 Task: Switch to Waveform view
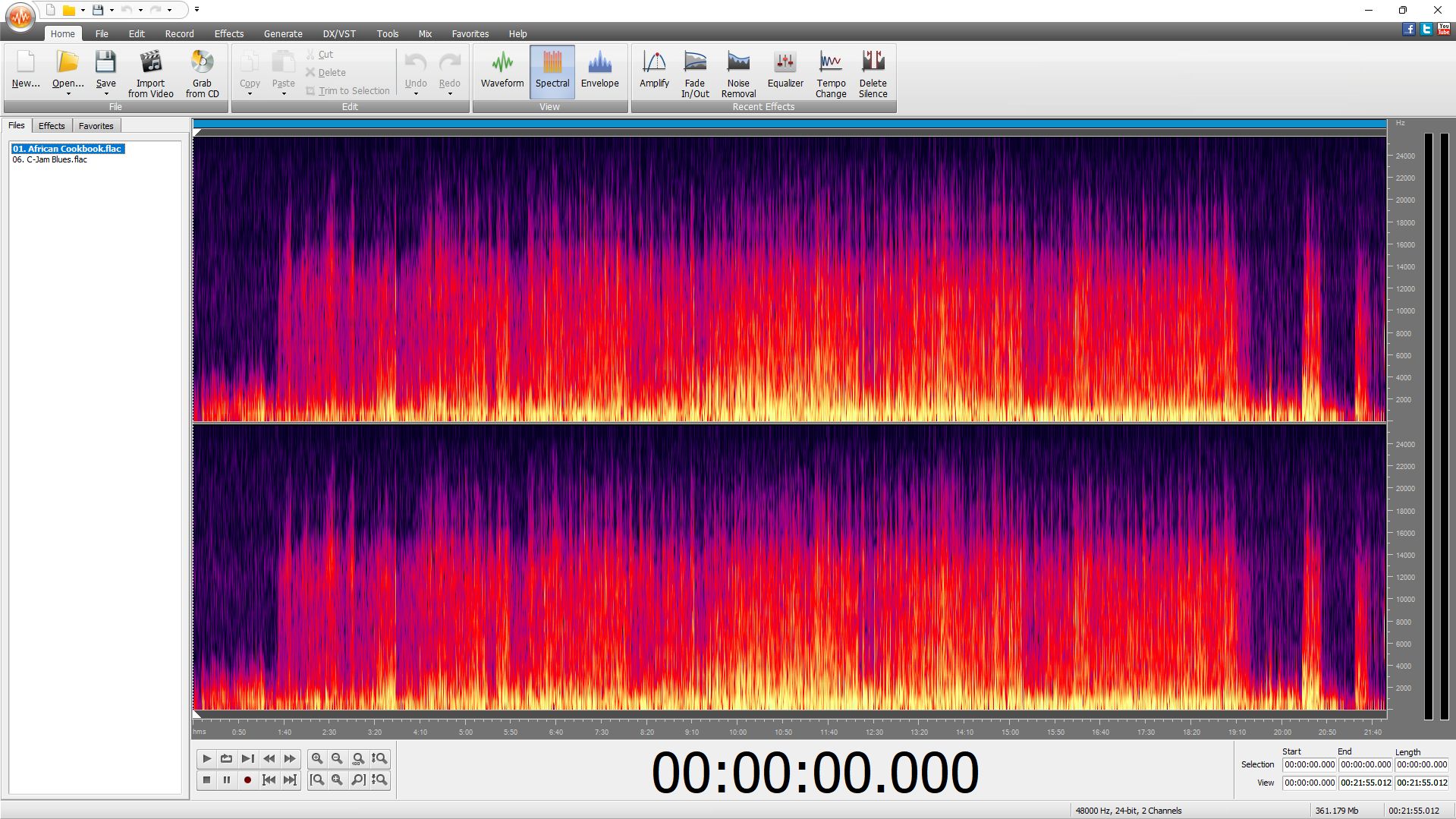coord(502,71)
